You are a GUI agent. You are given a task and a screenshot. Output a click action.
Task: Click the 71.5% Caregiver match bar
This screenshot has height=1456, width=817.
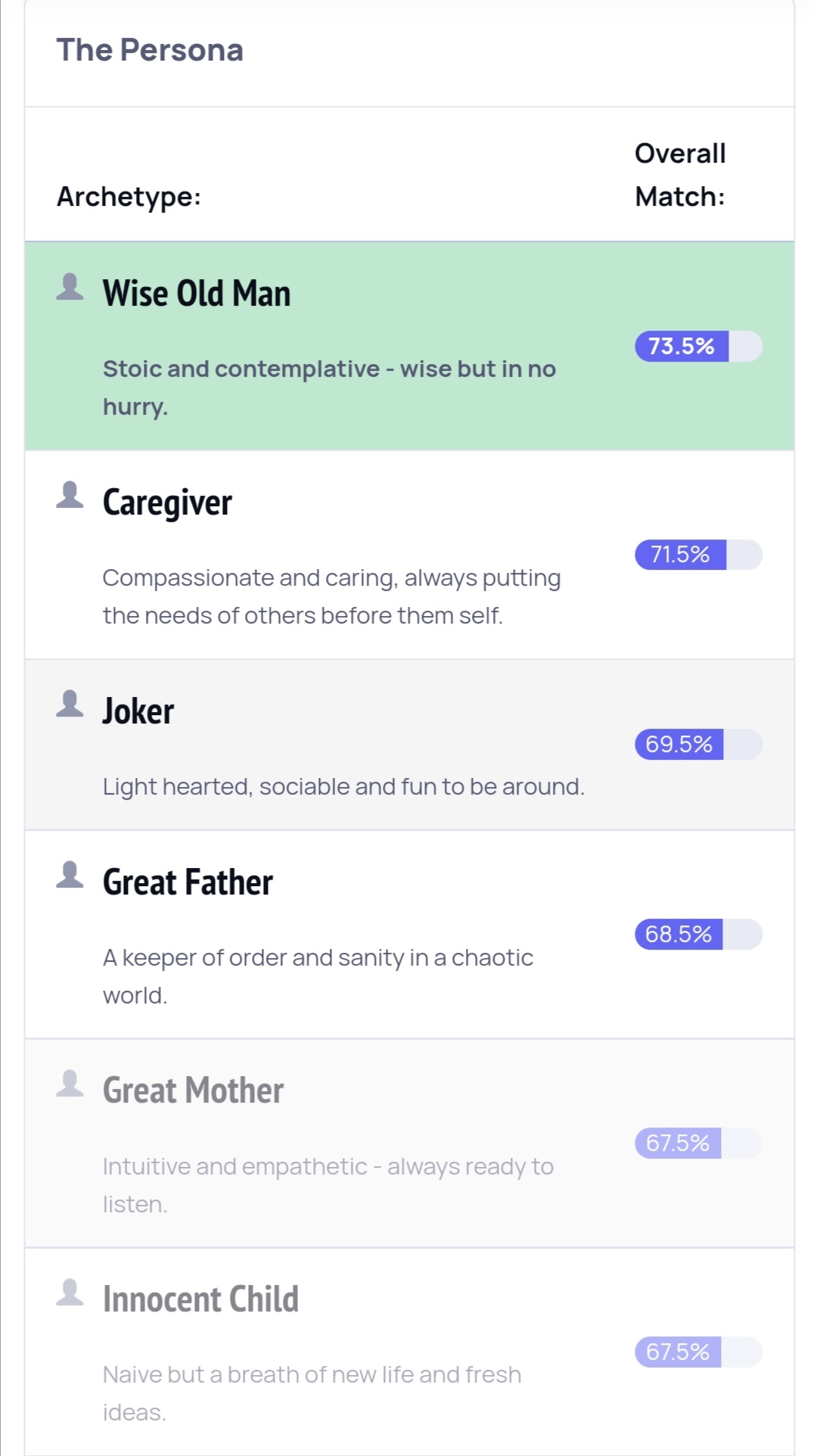698,555
